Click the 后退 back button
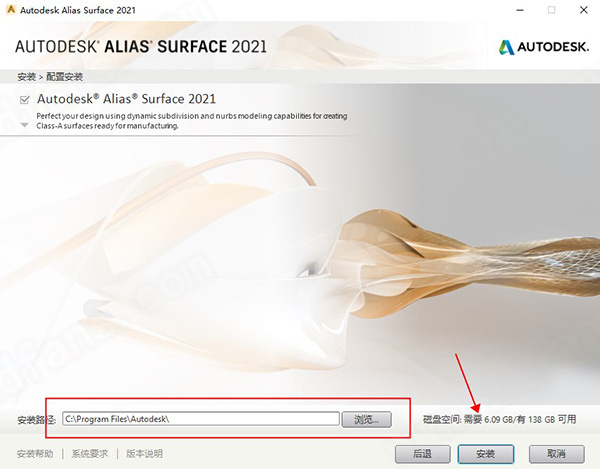 click(x=422, y=454)
